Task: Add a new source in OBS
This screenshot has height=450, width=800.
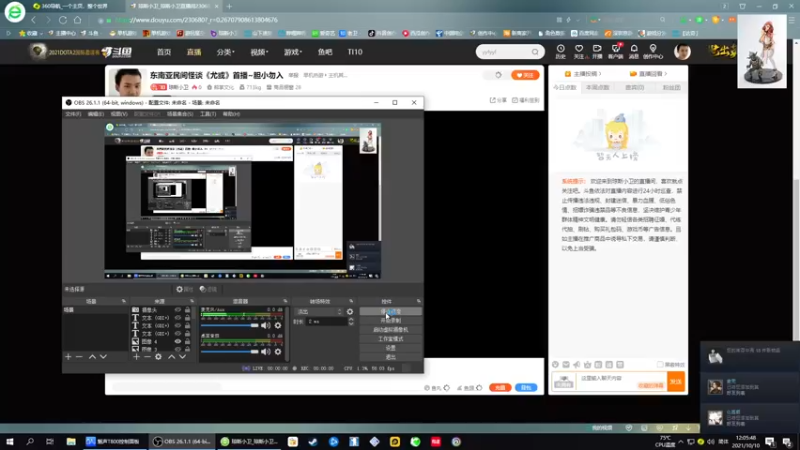Action: (x=136, y=357)
